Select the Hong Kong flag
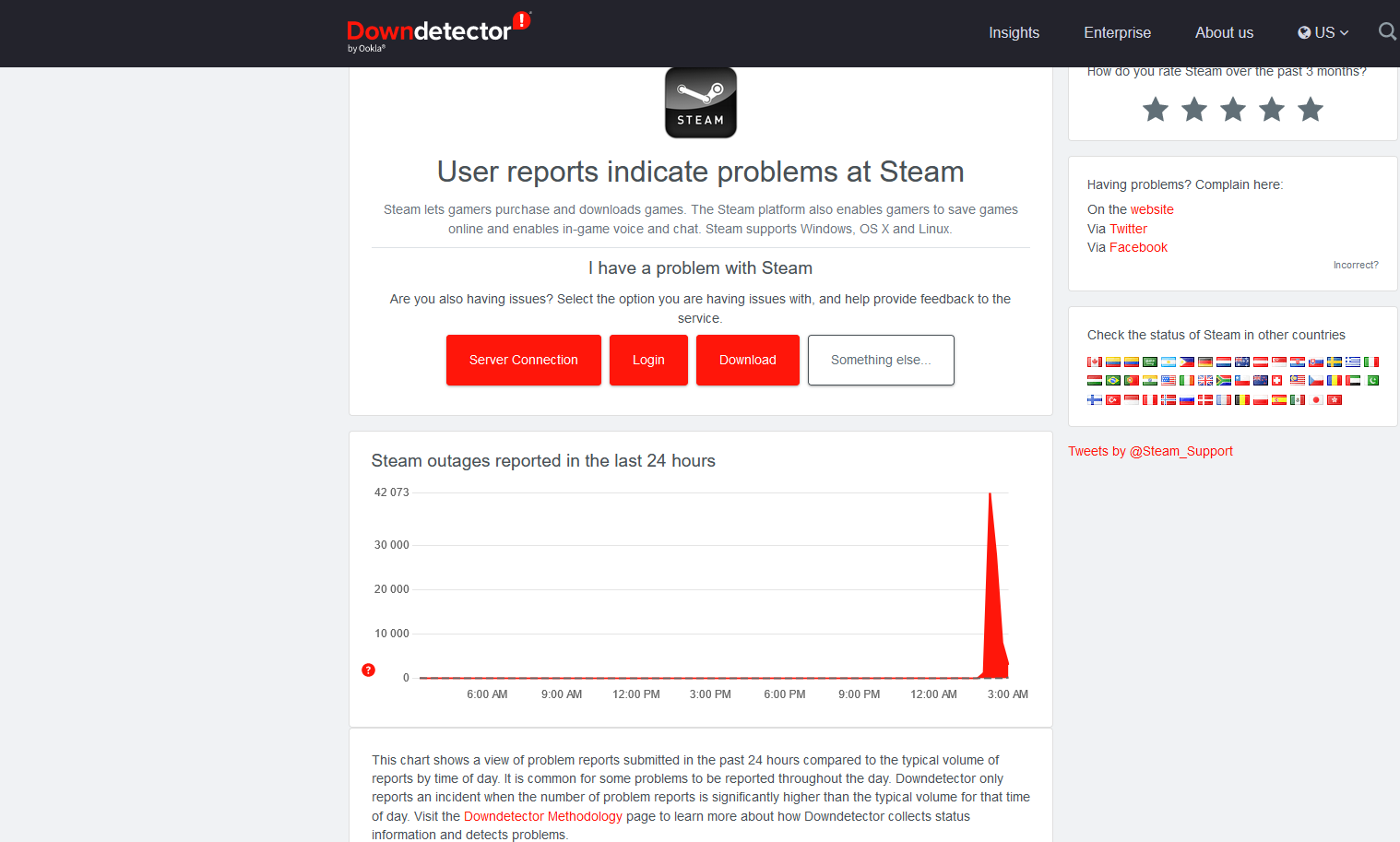Image resolution: width=1400 pixels, height=842 pixels. pyautogui.click(x=1335, y=399)
